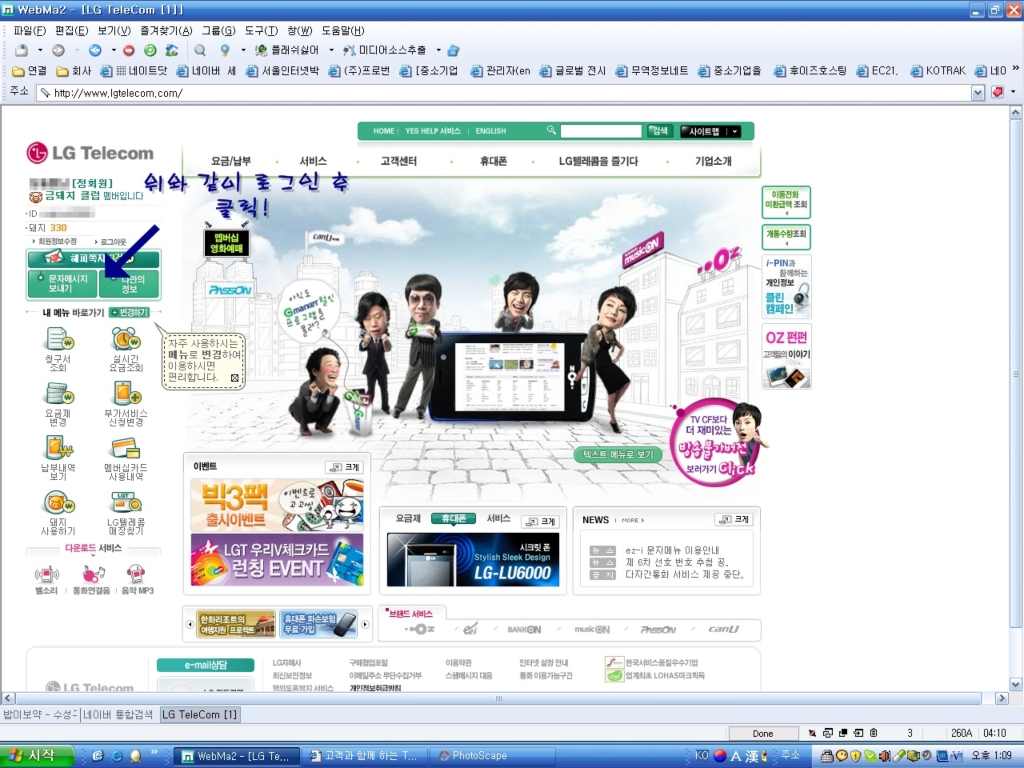The width and height of the screenshot is (1024, 768).
Task: Open the 미디어소스추출 dropdown arrow
Action: pos(438,50)
